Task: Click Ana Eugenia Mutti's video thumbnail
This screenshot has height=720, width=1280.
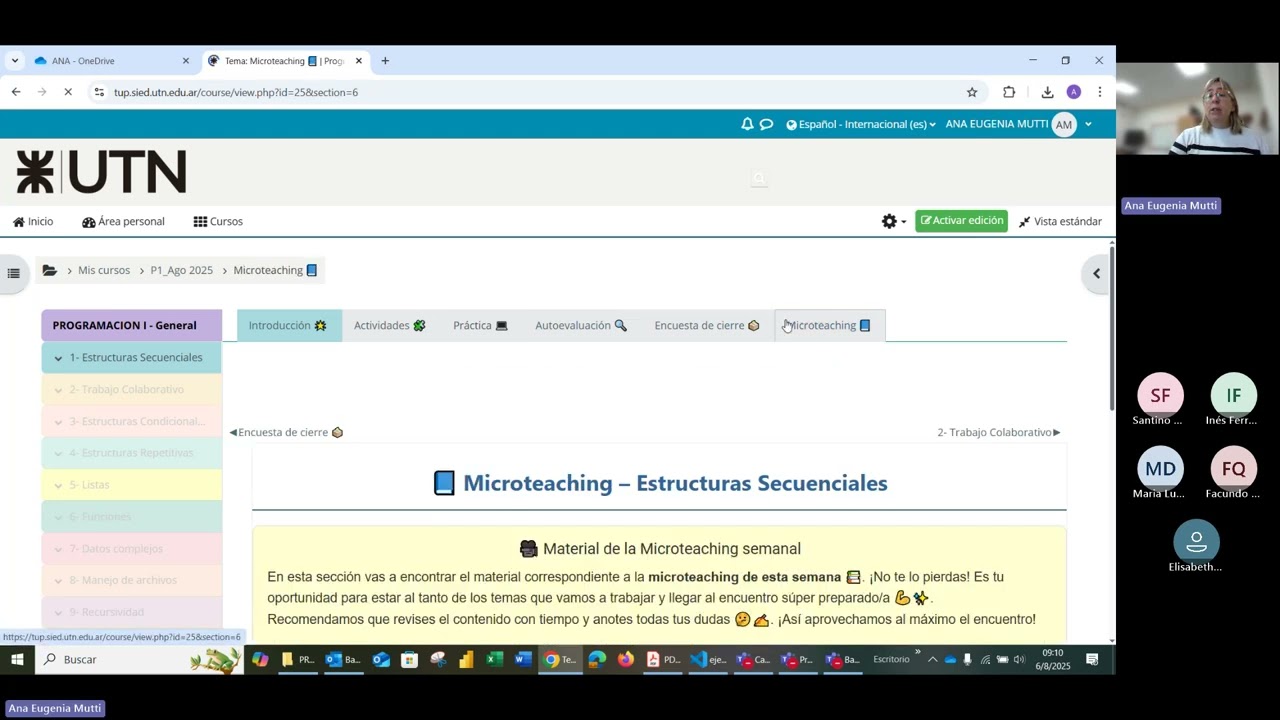Action: click(1198, 109)
